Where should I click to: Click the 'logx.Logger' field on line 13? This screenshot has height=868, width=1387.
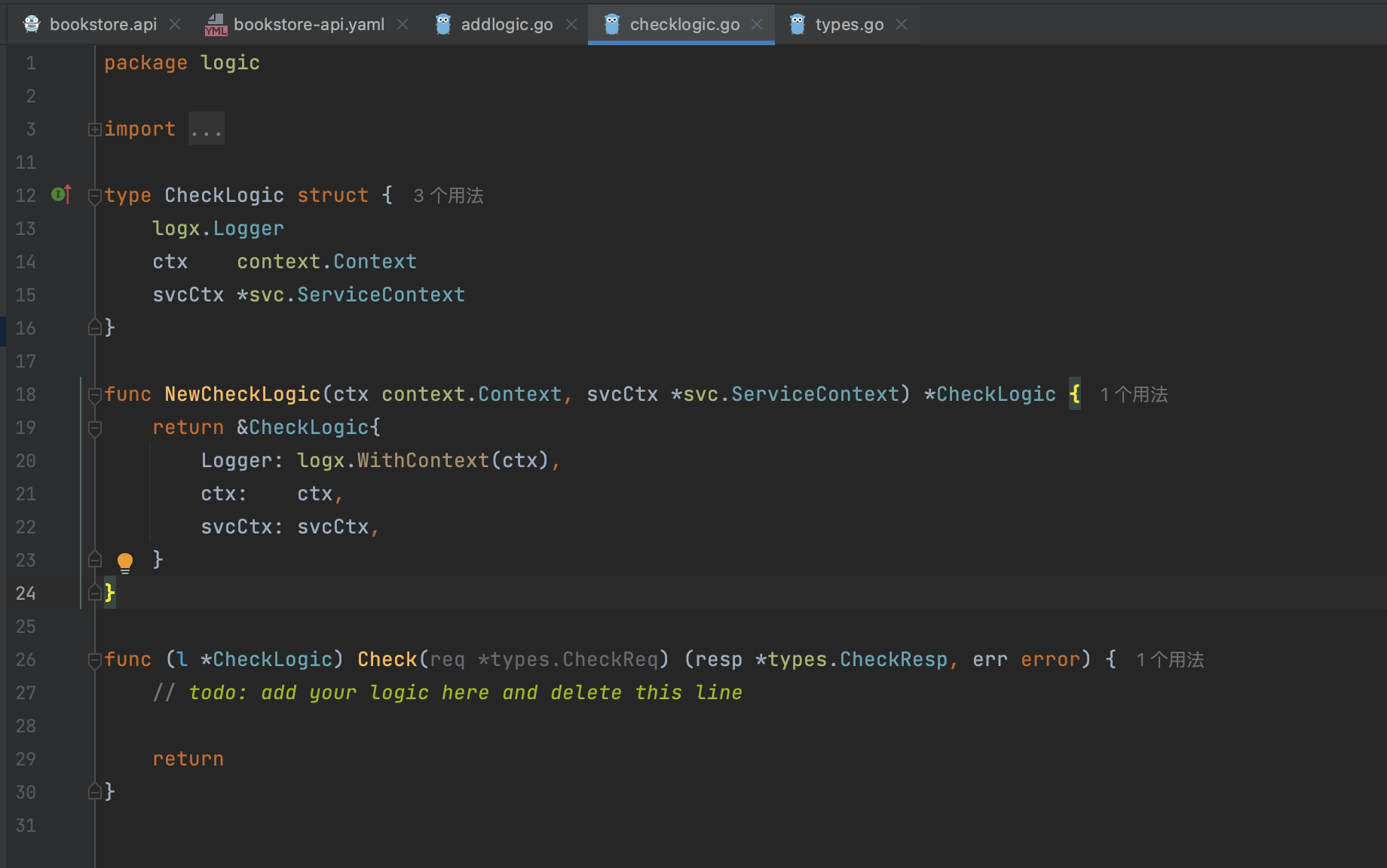point(218,228)
